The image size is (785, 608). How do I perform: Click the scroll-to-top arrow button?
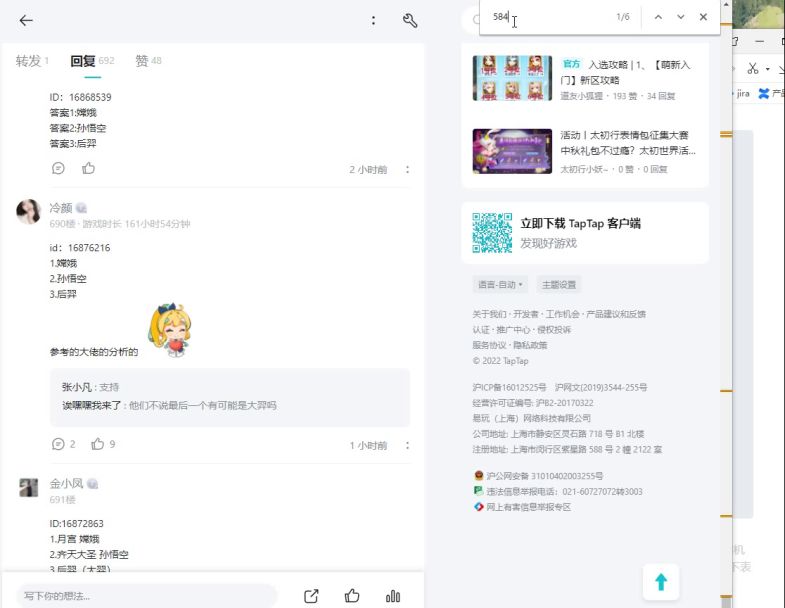(660, 582)
